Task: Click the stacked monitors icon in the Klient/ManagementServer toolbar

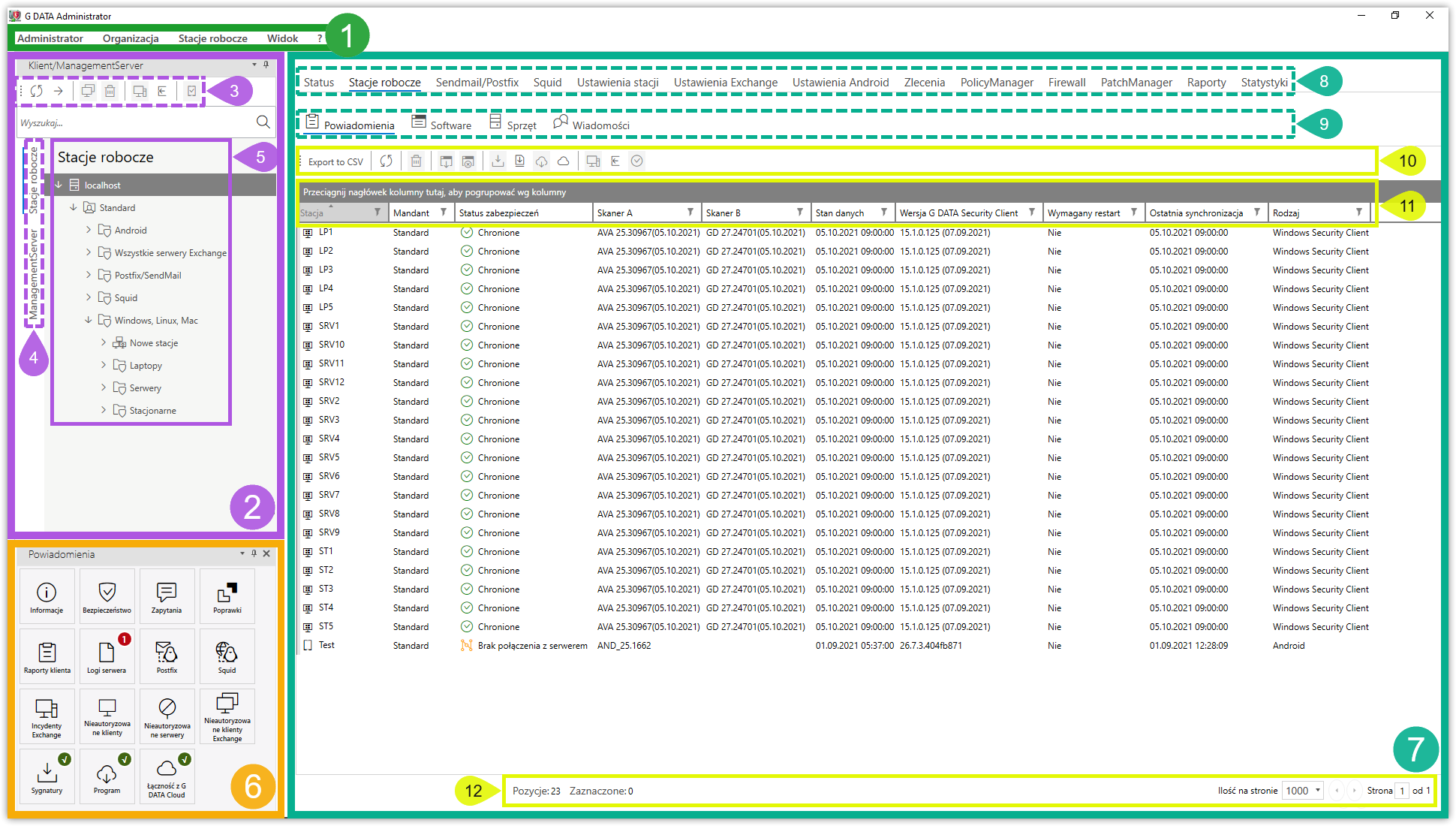Action: (x=88, y=91)
